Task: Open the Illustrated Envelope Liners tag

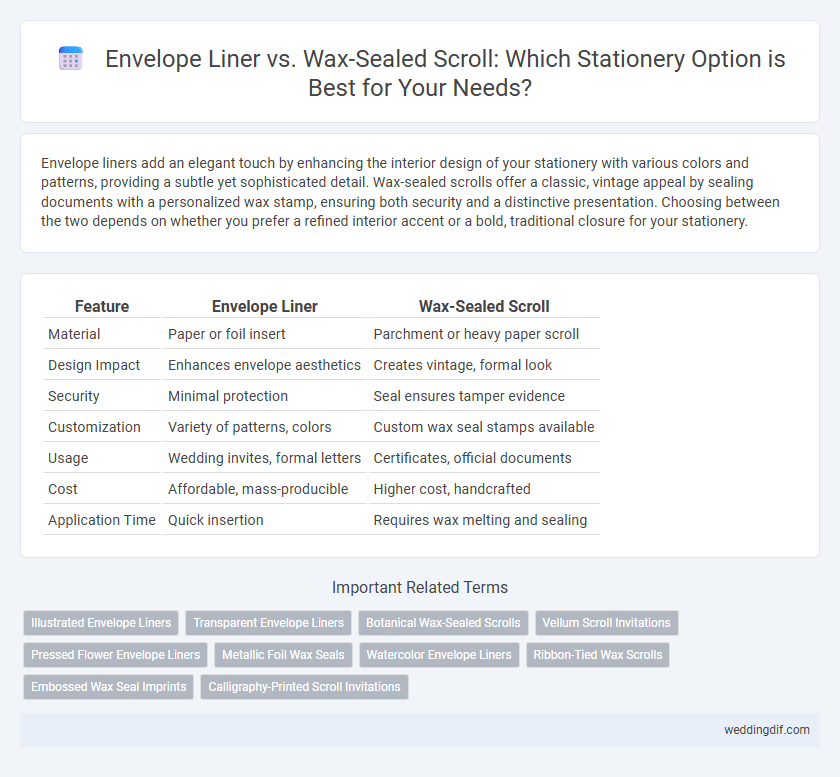Action: coord(101,623)
